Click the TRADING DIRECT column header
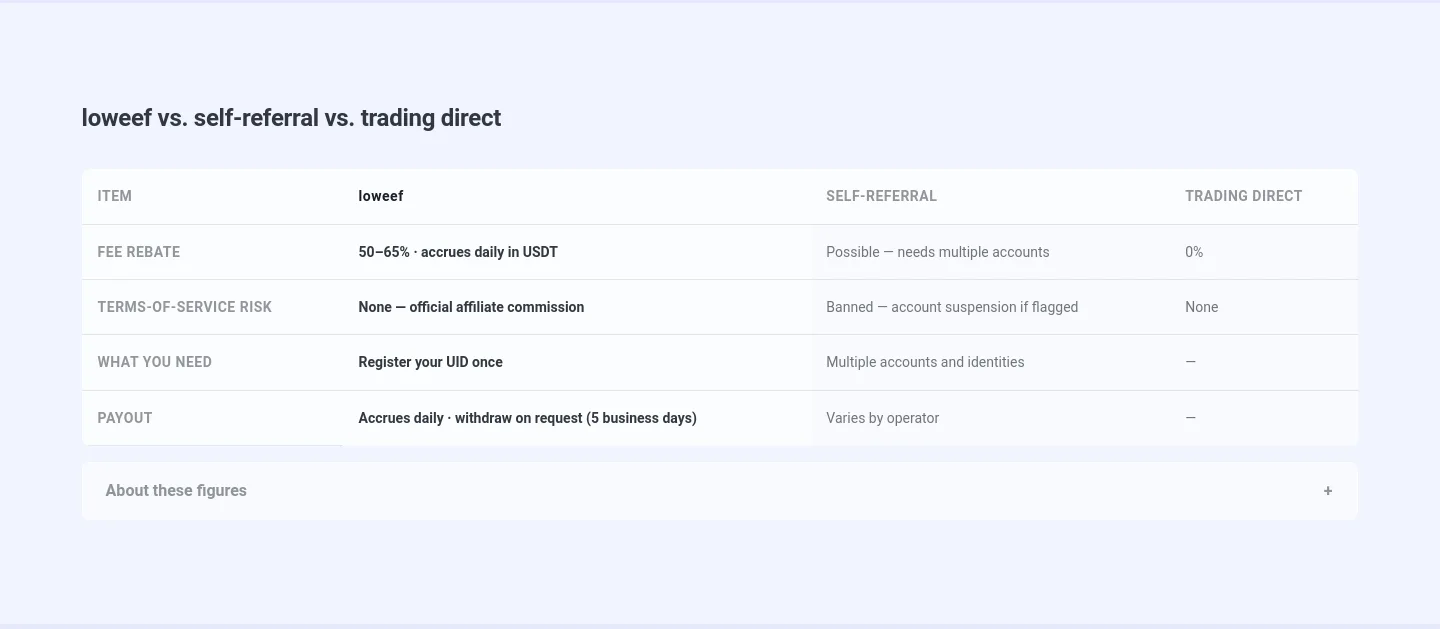 point(1243,196)
